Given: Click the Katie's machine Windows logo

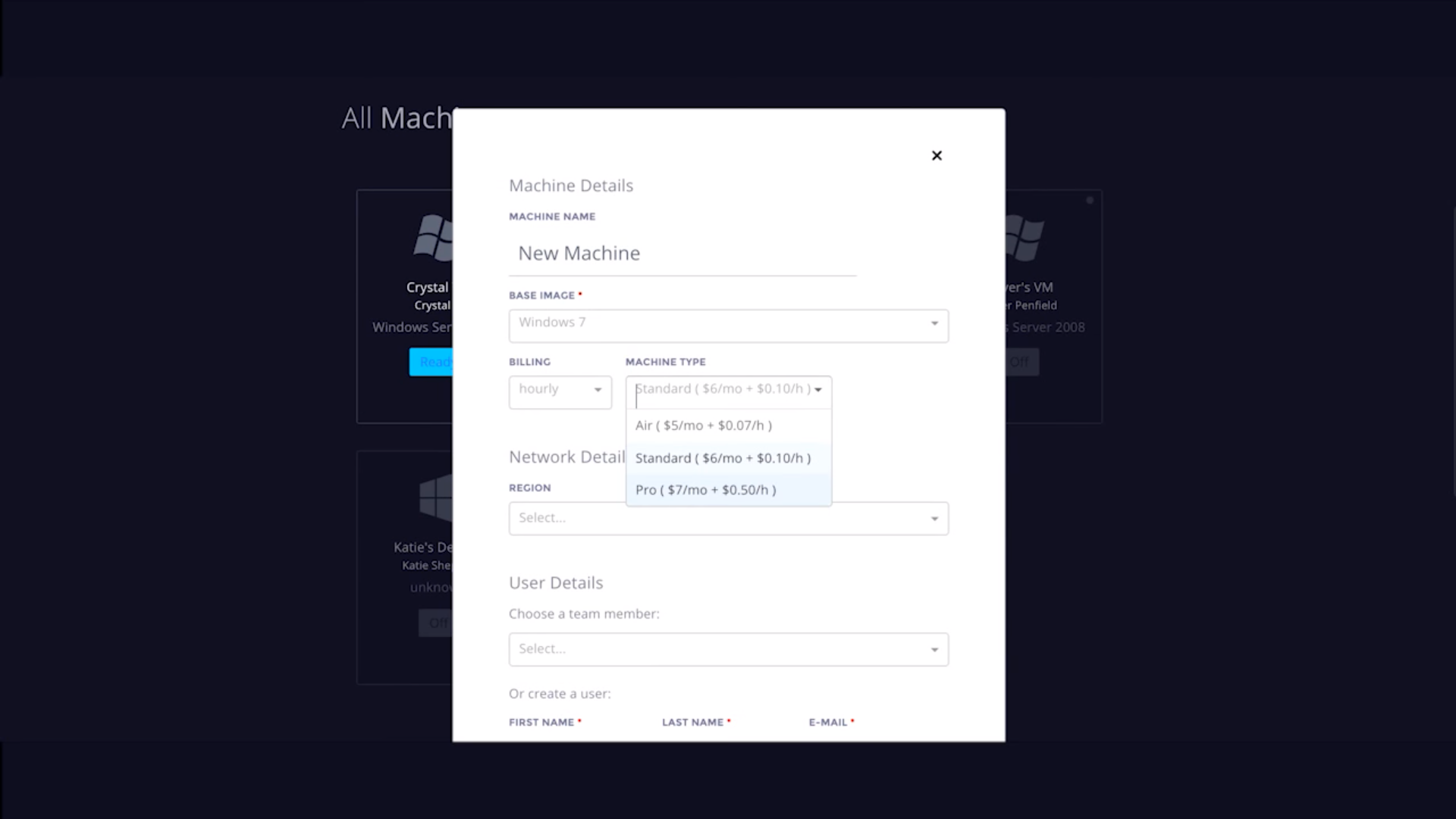Looking at the screenshot, I should point(436,497).
